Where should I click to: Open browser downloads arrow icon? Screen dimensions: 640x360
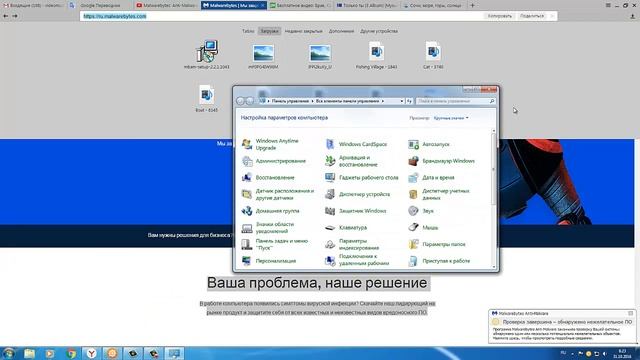click(x=633, y=16)
